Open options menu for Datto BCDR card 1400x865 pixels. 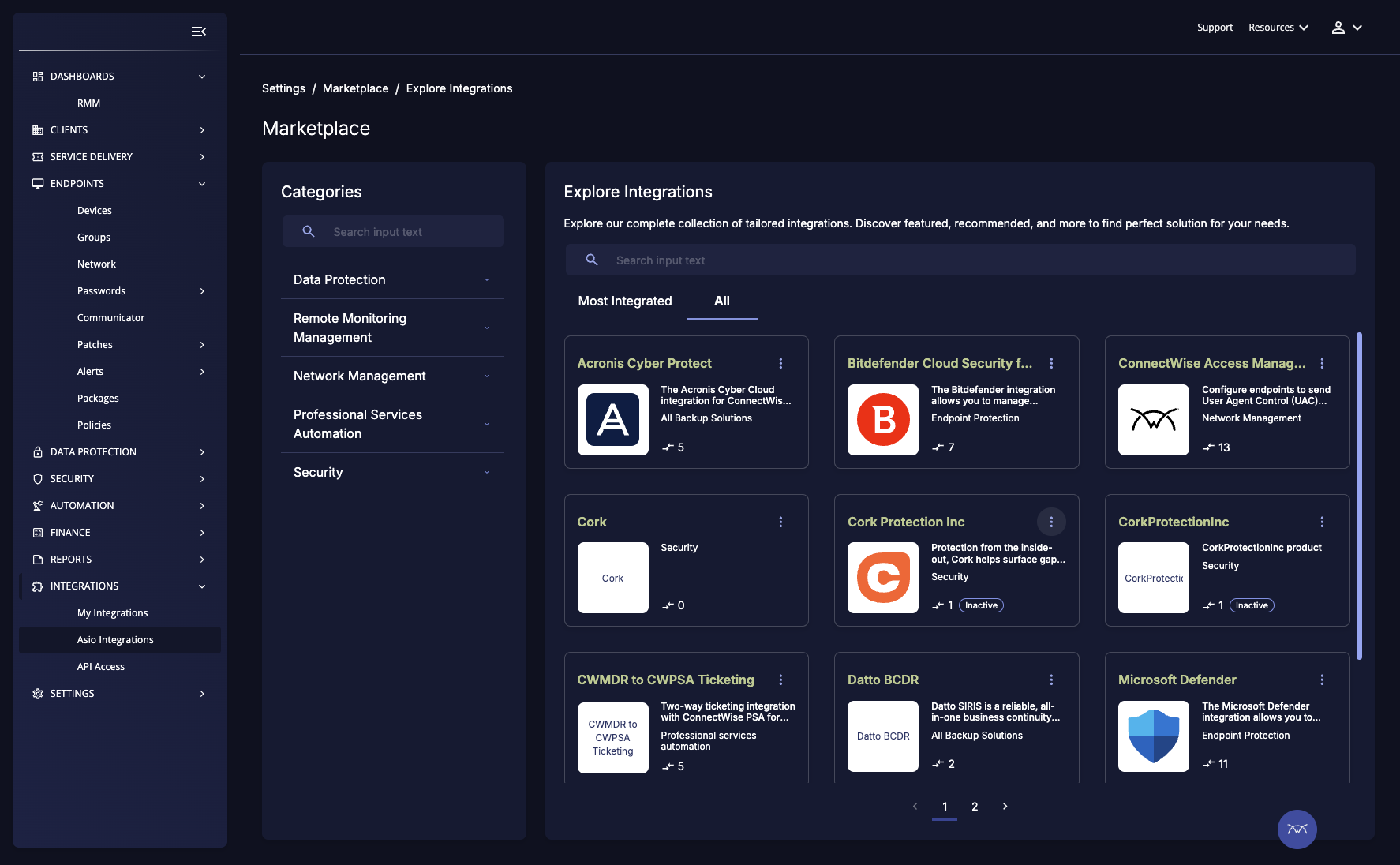click(x=1051, y=680)
